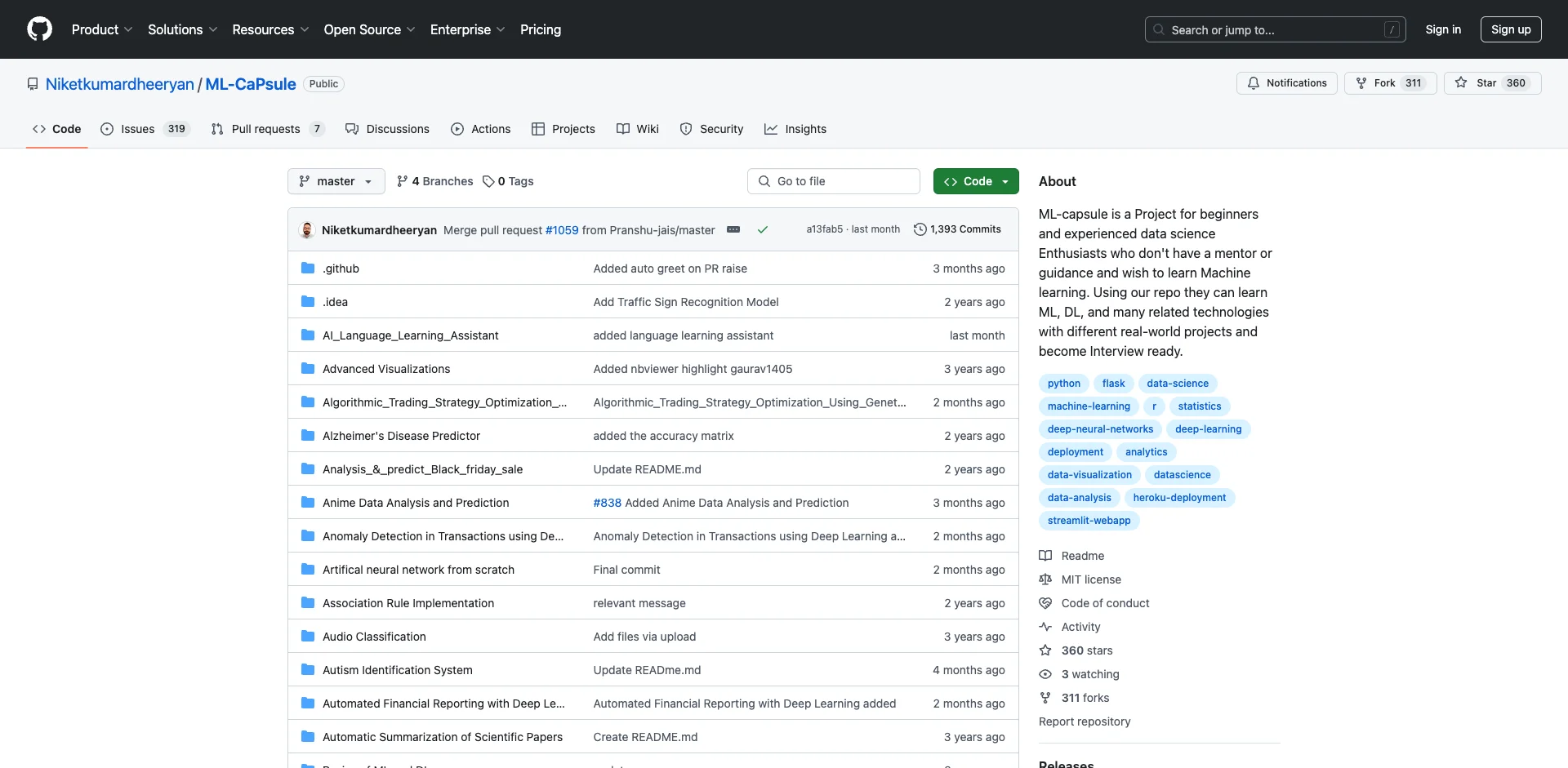Select the Code tab
The width and height of the screenshot is (1568, 768).
coord(57,129)
